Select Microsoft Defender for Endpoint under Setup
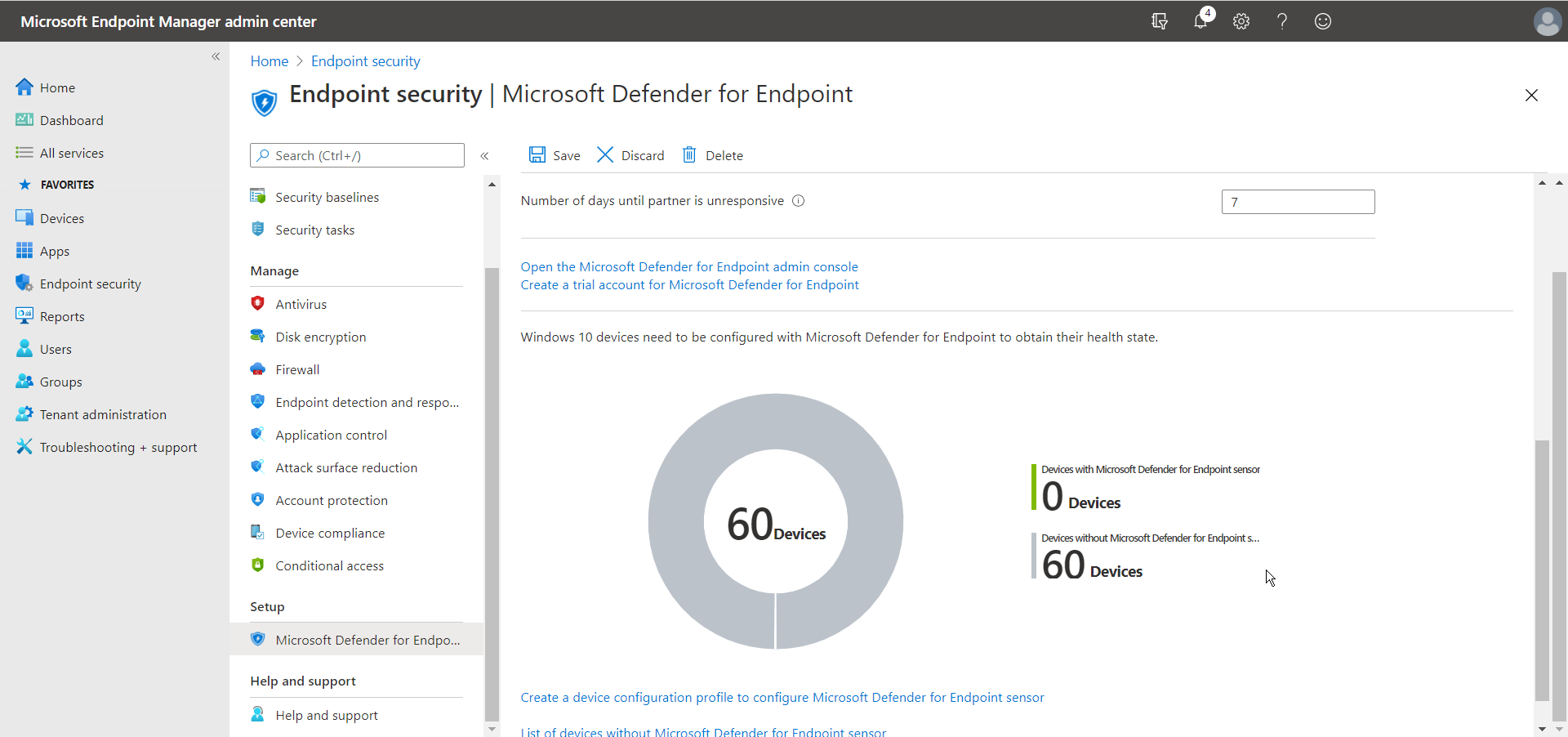The width and height of the screenshot is (1568, 737). tap(357, 640)
